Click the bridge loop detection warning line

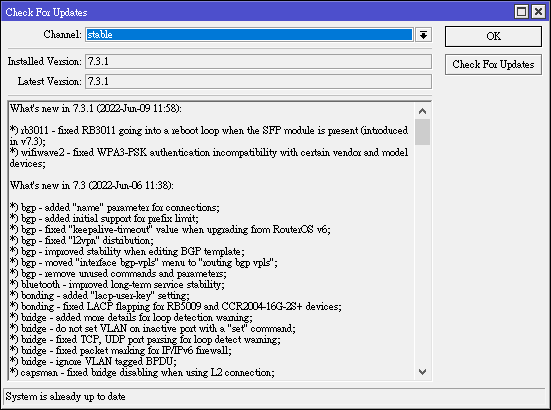131,318
